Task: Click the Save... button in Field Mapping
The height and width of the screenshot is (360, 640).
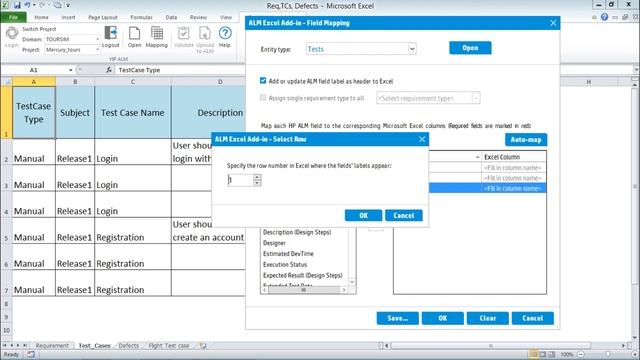Action: [x=398, y=318]
